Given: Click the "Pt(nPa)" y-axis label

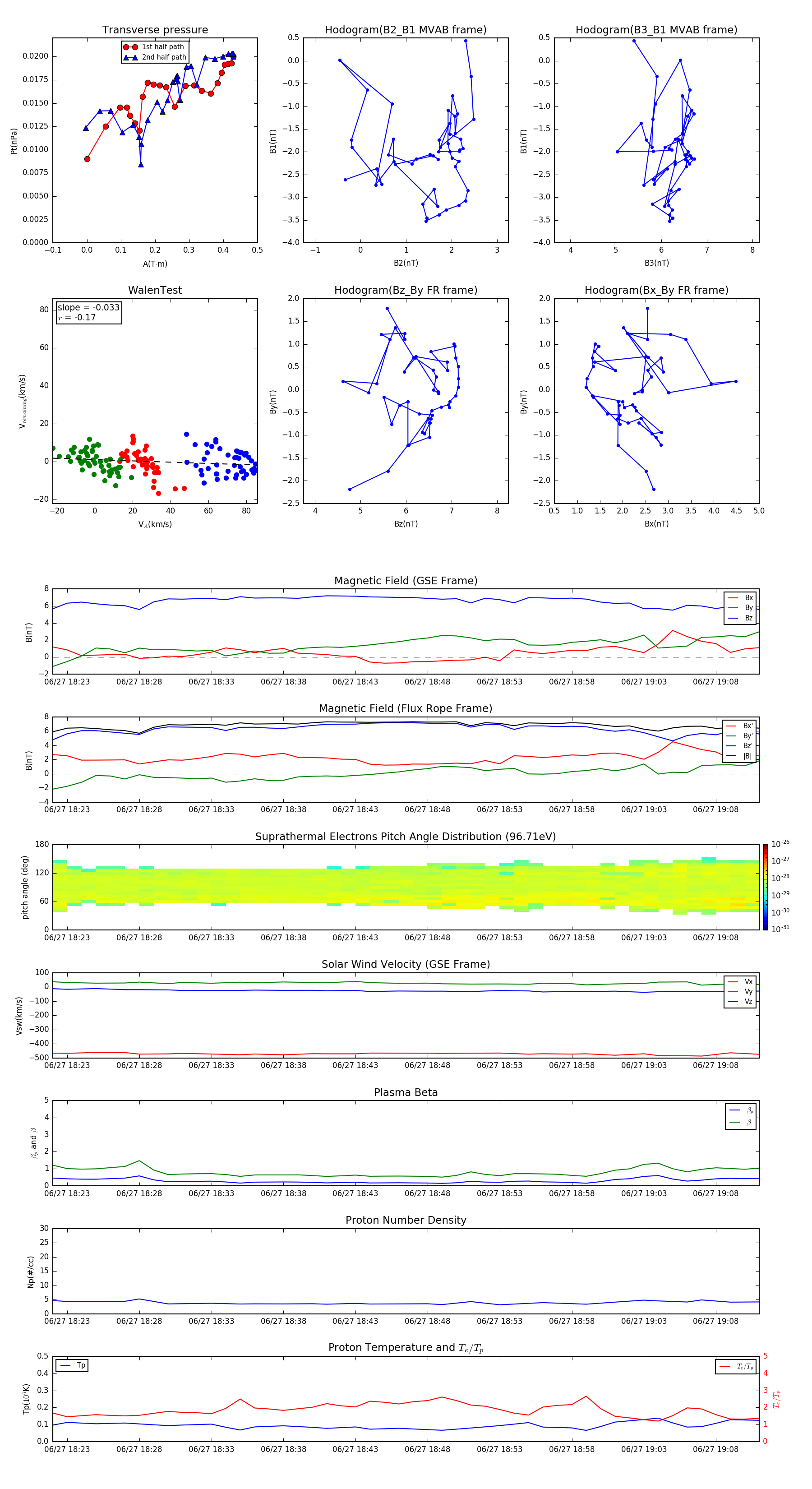Looking at the screenshot, I should tap(14, 140).
